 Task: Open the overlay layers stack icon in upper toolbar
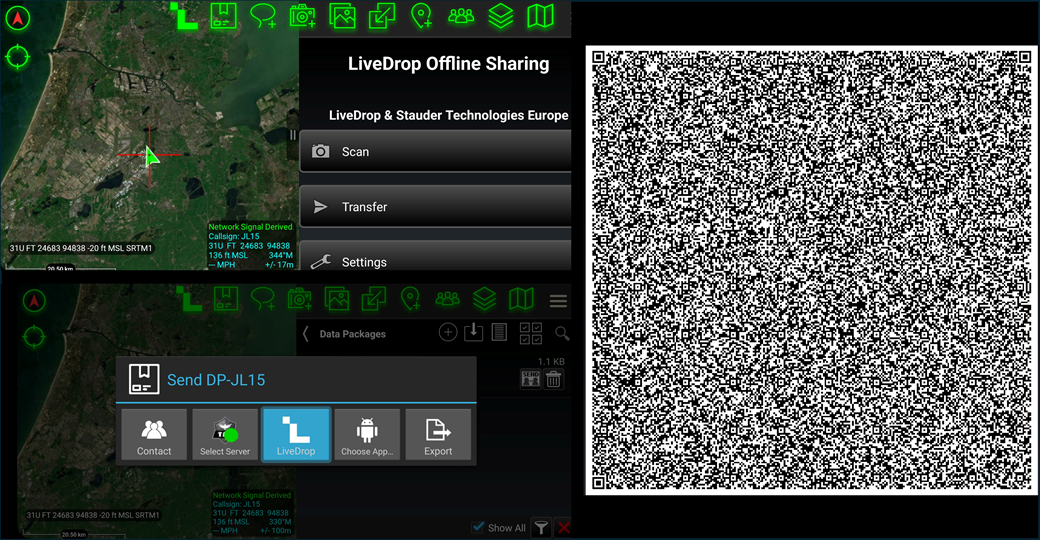(501, 16)
